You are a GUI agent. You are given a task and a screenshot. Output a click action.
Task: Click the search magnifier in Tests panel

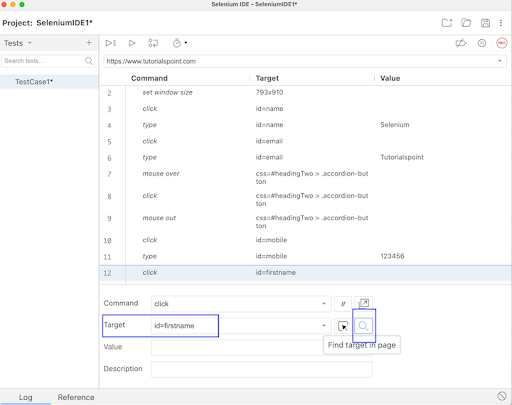coord(89,61)
